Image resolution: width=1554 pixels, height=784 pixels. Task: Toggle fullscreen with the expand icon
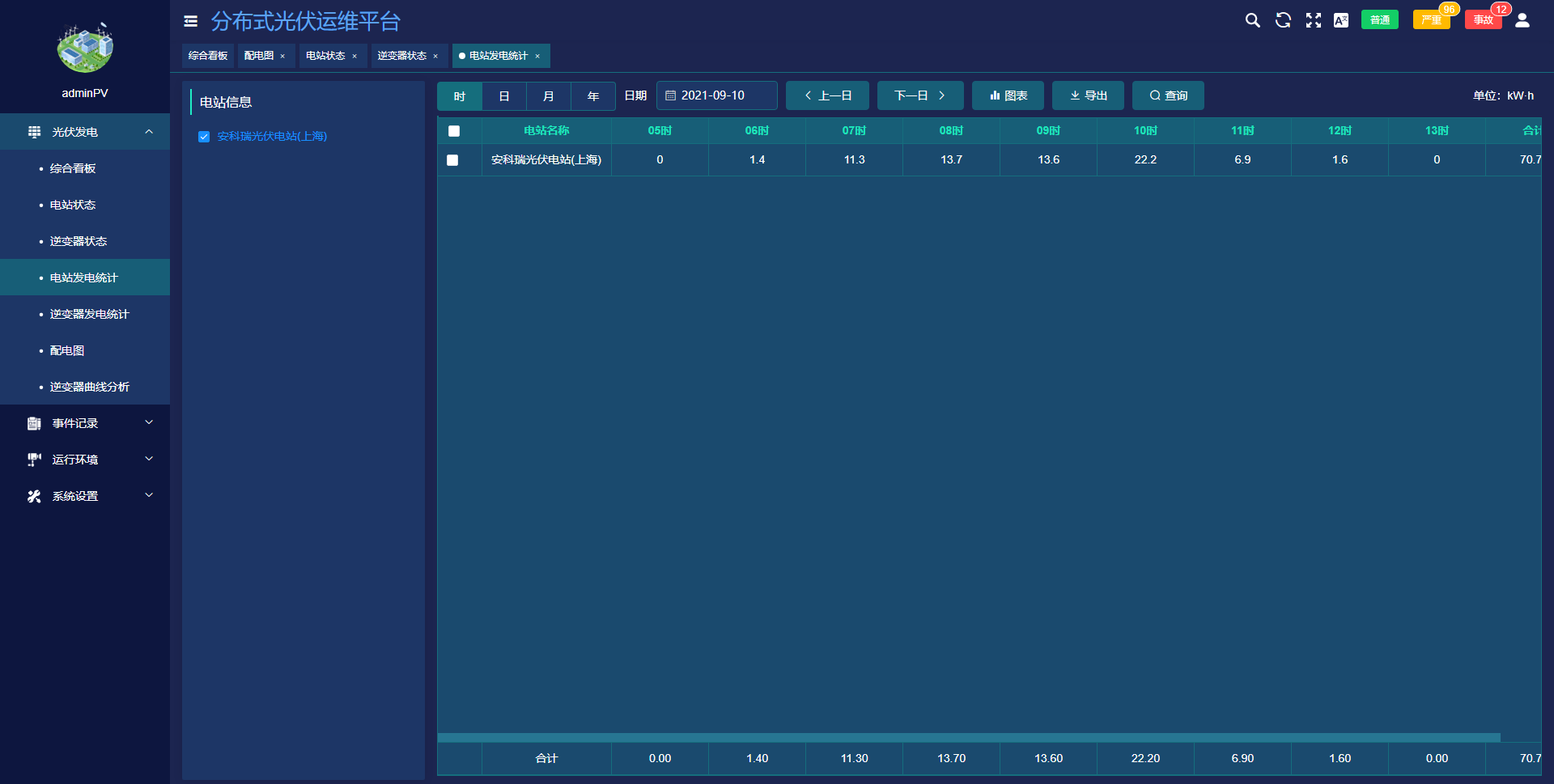pyautogui.click(x=1313, y=20)
